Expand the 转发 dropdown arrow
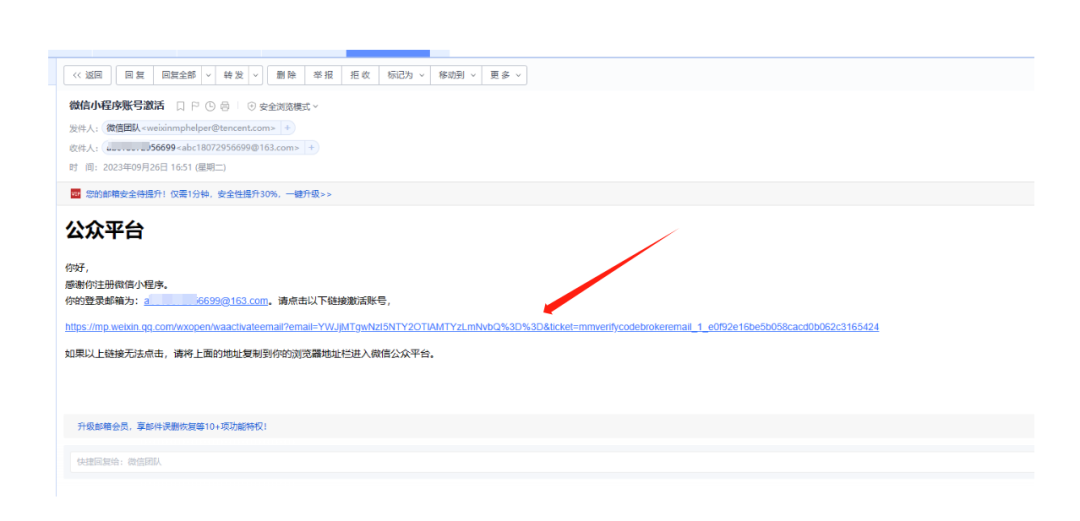Image resolution: width=1080 pixels, height=521 pixels. point(256,75)
